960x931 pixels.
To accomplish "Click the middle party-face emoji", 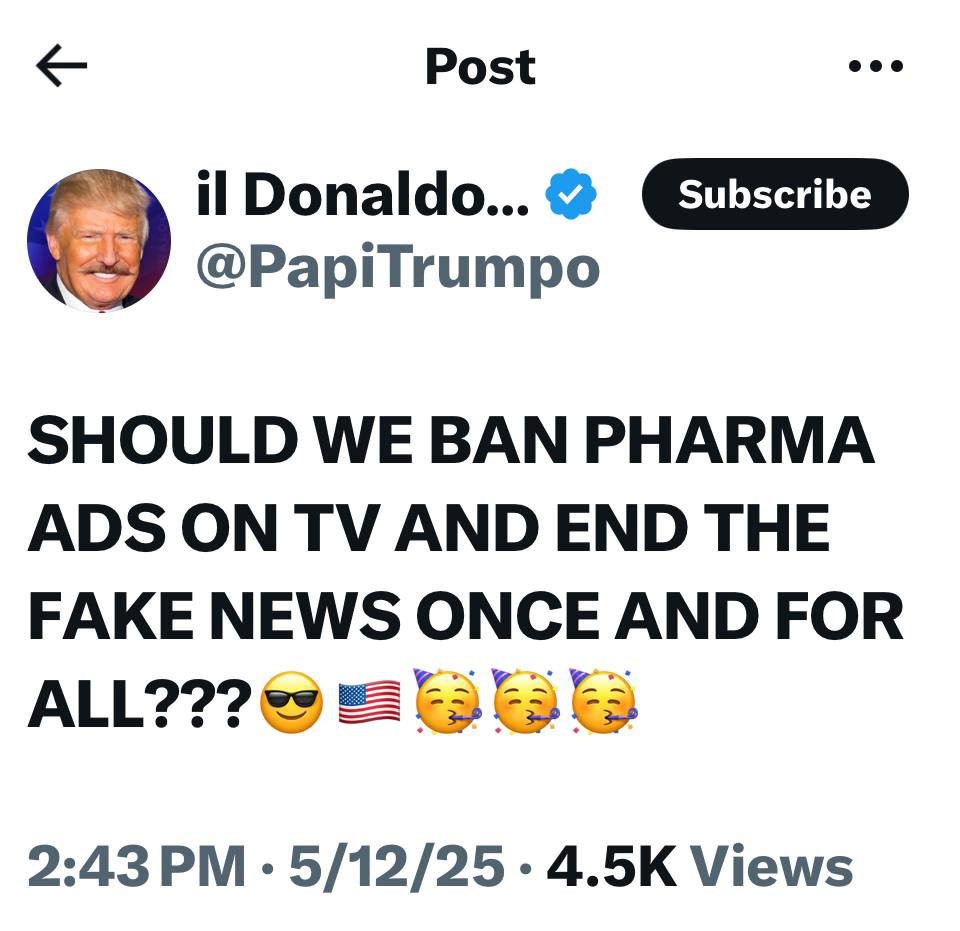I will coord(525,701).
